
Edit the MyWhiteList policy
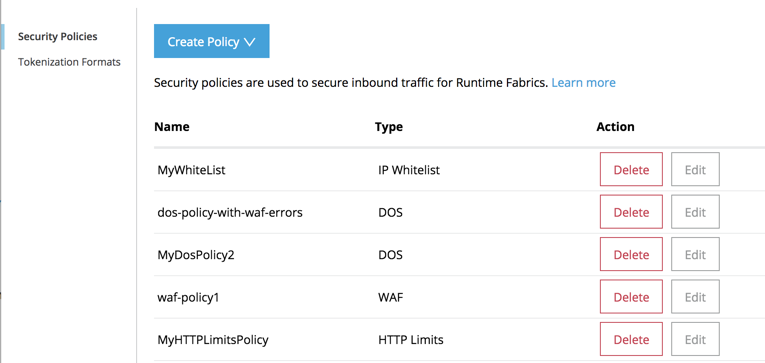pos(695,169)
